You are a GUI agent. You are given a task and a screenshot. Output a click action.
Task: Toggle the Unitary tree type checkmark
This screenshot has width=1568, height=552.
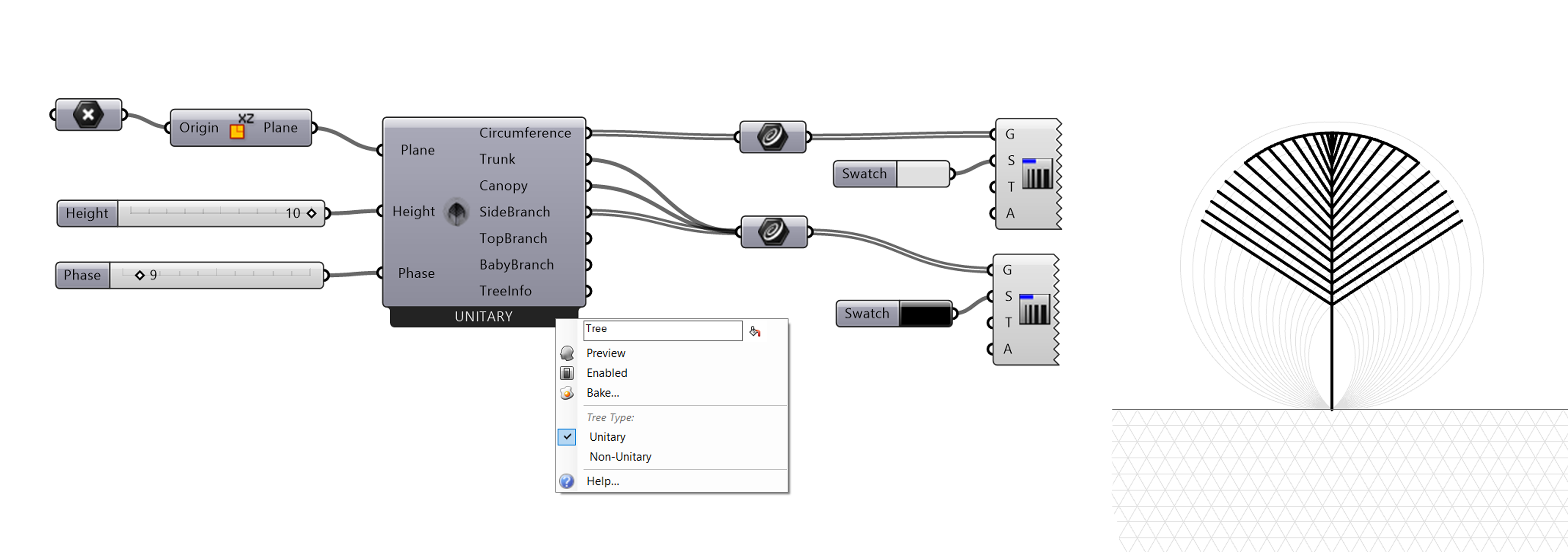[x=567, y=437]
